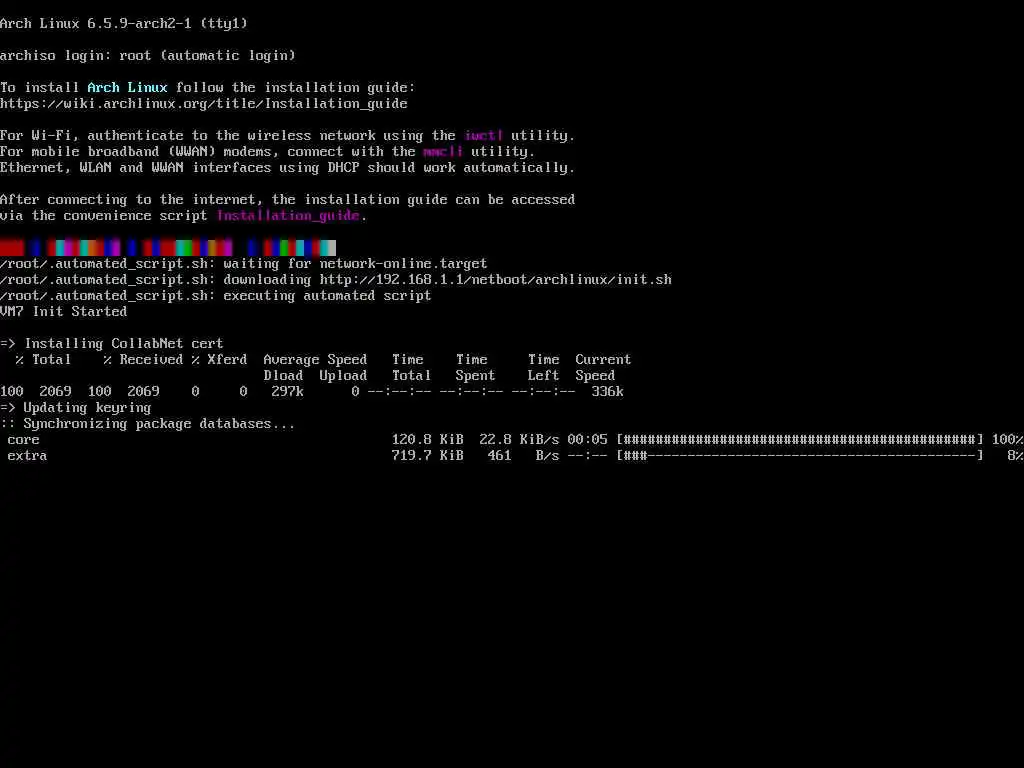Click the 'Time Left' column header

coord(543,368)
